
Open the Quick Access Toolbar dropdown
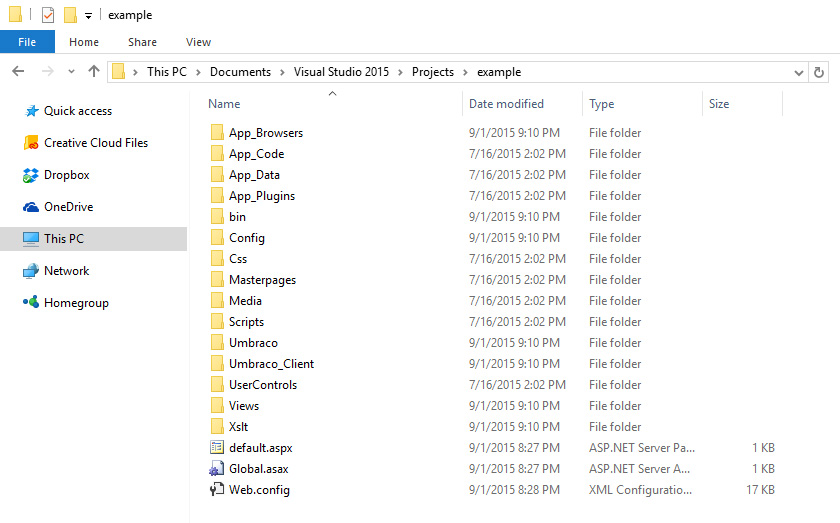click(x=88, y=16)
